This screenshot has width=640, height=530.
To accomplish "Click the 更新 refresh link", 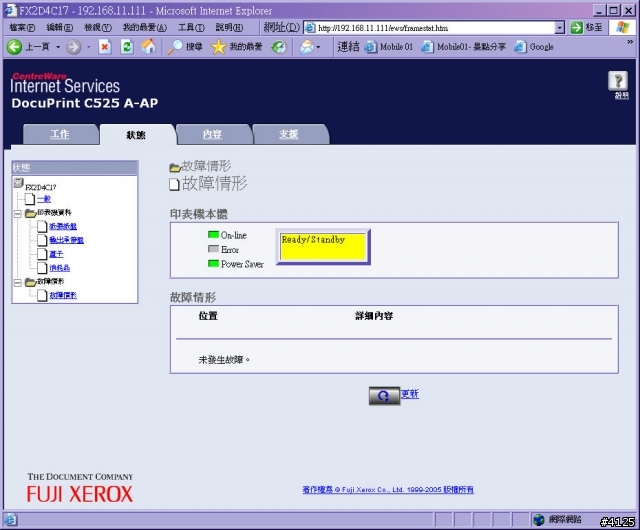I will click(409, 394).
